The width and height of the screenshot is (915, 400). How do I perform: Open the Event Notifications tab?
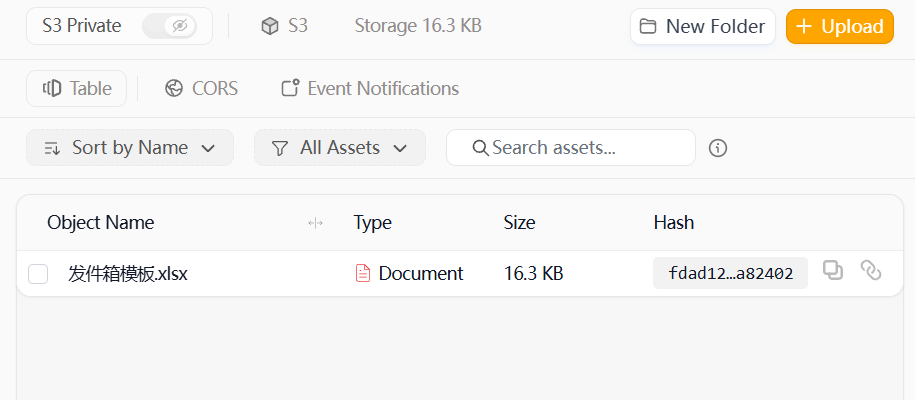click(x=370, y=89)
